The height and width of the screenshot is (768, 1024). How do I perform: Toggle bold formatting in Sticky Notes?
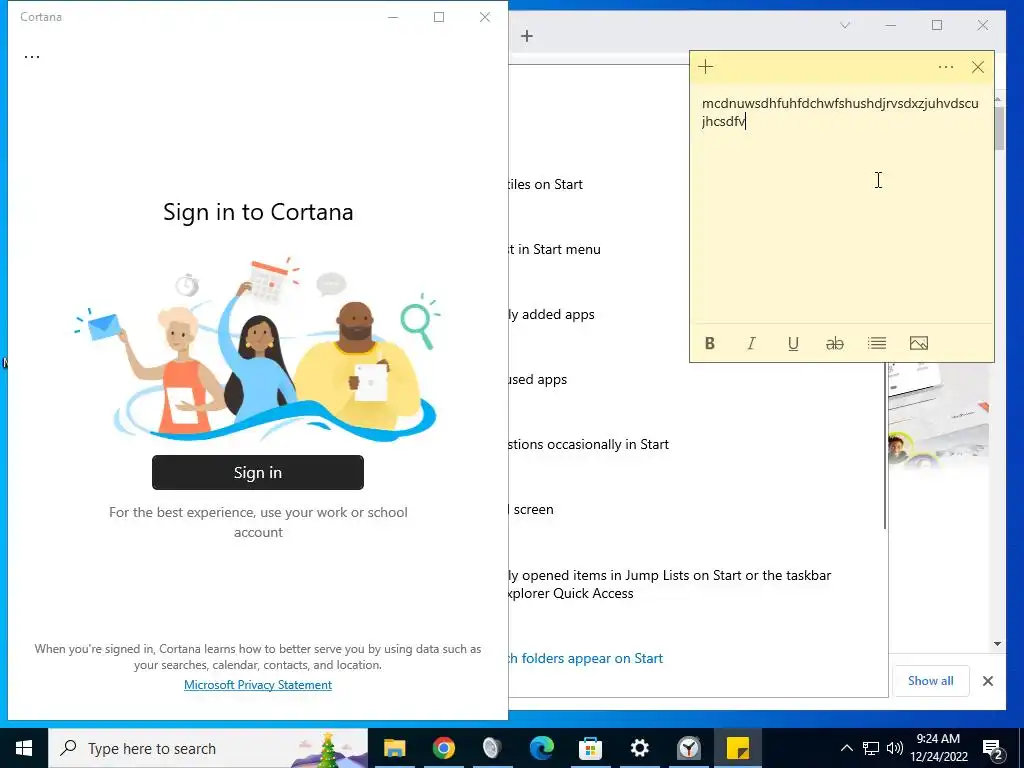pyautogui.click(x=709, y=344)
